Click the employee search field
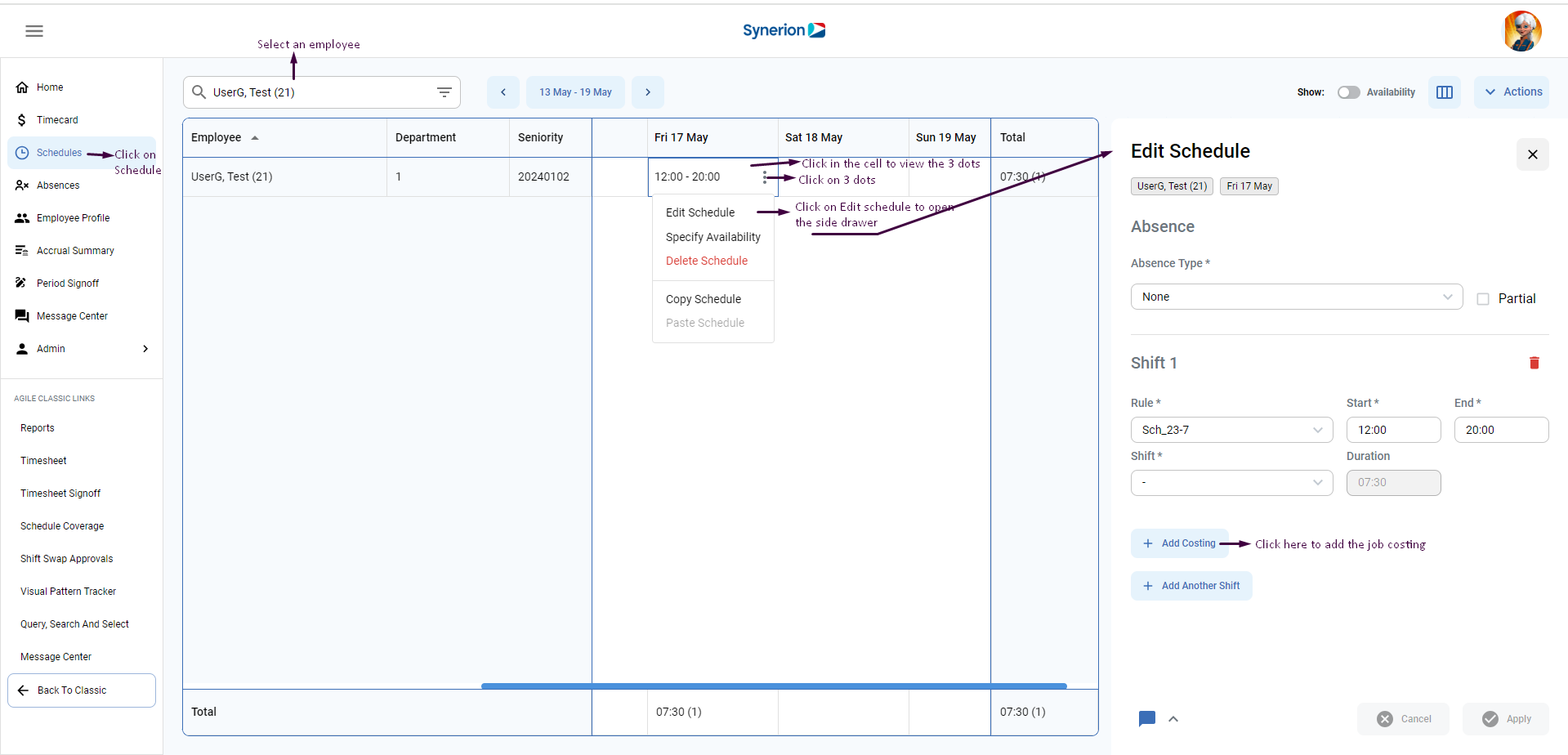The image size is (1568, 755). [x=322, y=92]
